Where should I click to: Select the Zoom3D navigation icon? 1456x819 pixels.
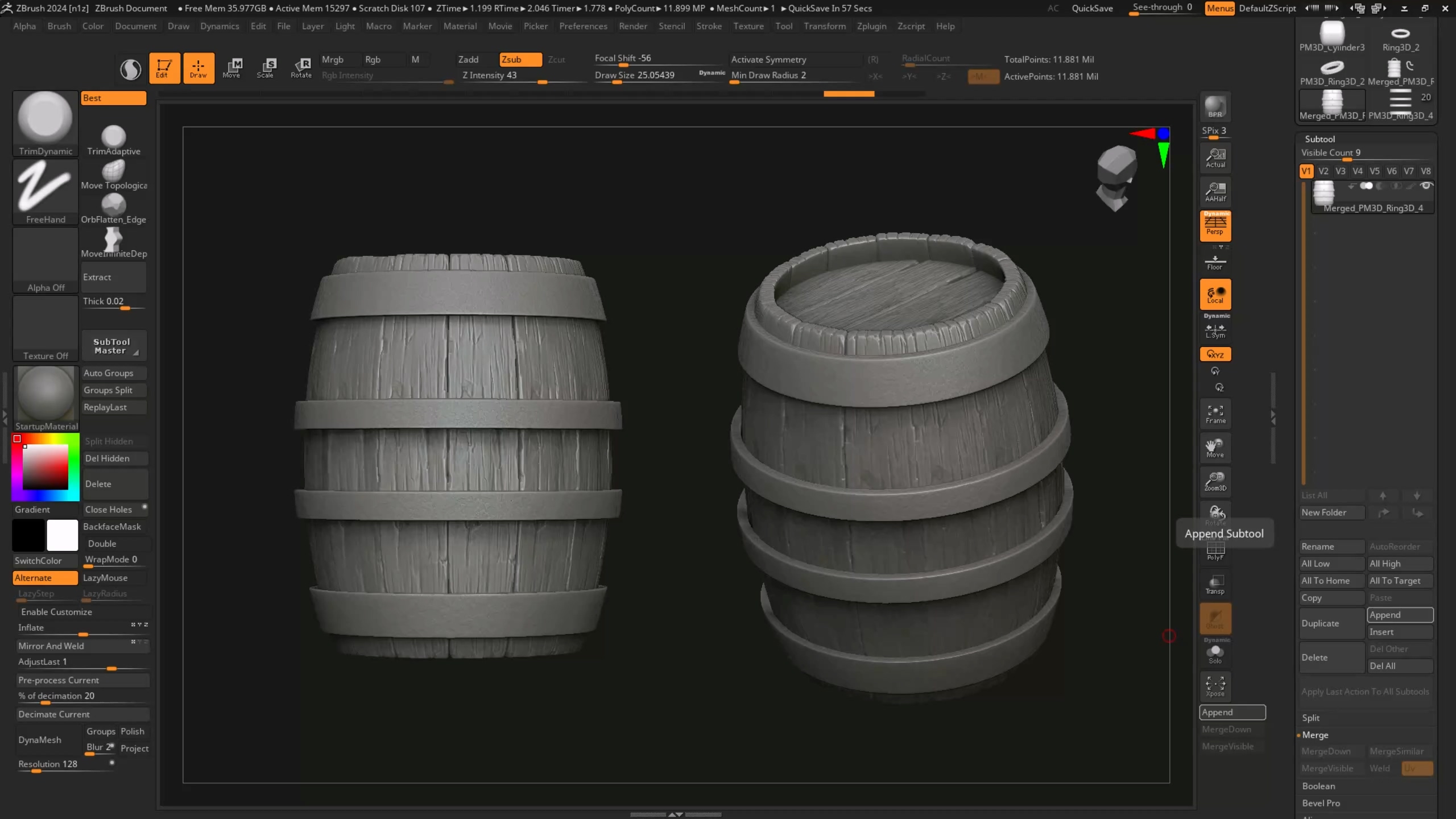1215,481
